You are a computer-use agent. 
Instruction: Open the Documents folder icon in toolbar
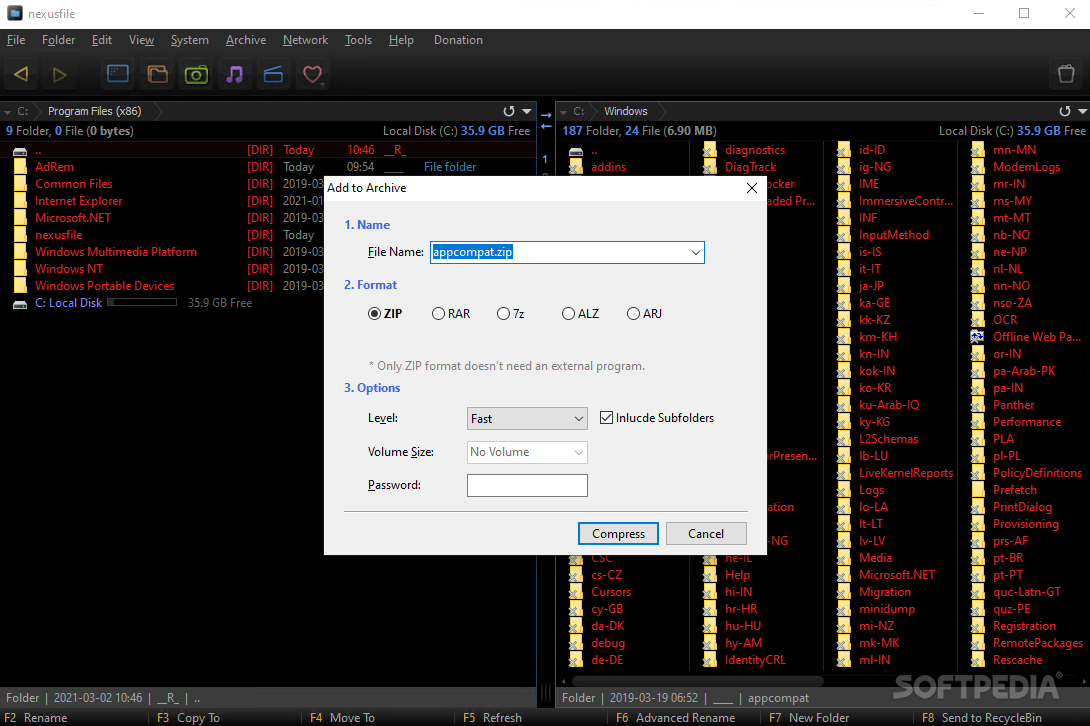pyautogui.click(x=158, y=74)
